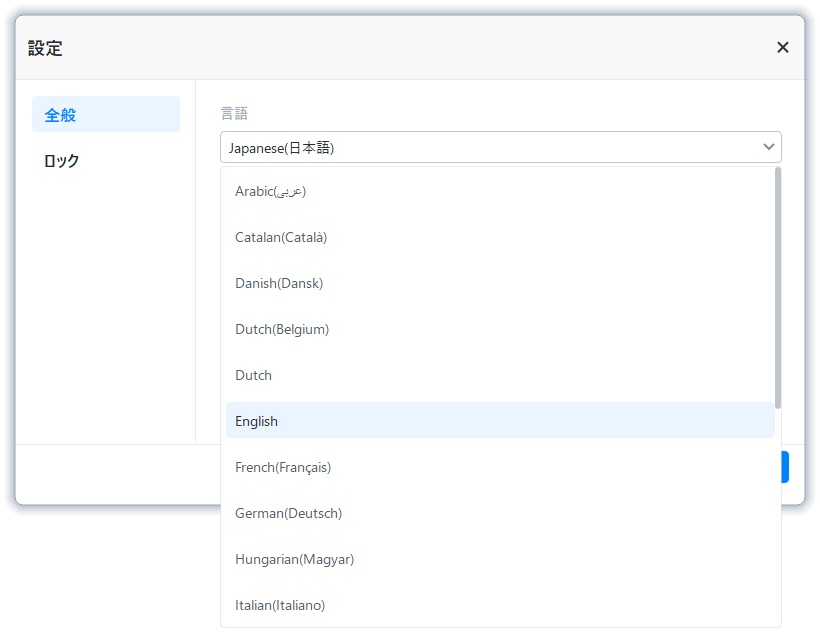
Task: Collapse the Japanese(日本語) language dropdown
Action: tap(500, 147)
